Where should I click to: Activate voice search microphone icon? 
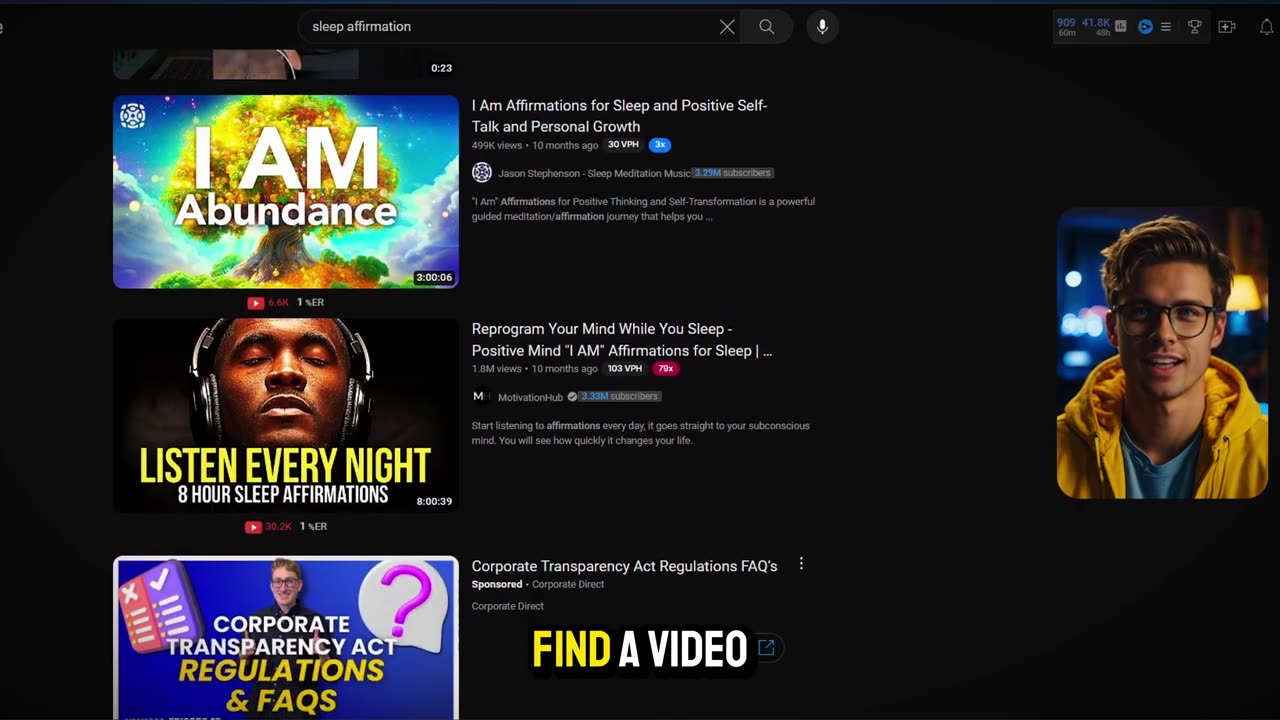coord(822,27)
